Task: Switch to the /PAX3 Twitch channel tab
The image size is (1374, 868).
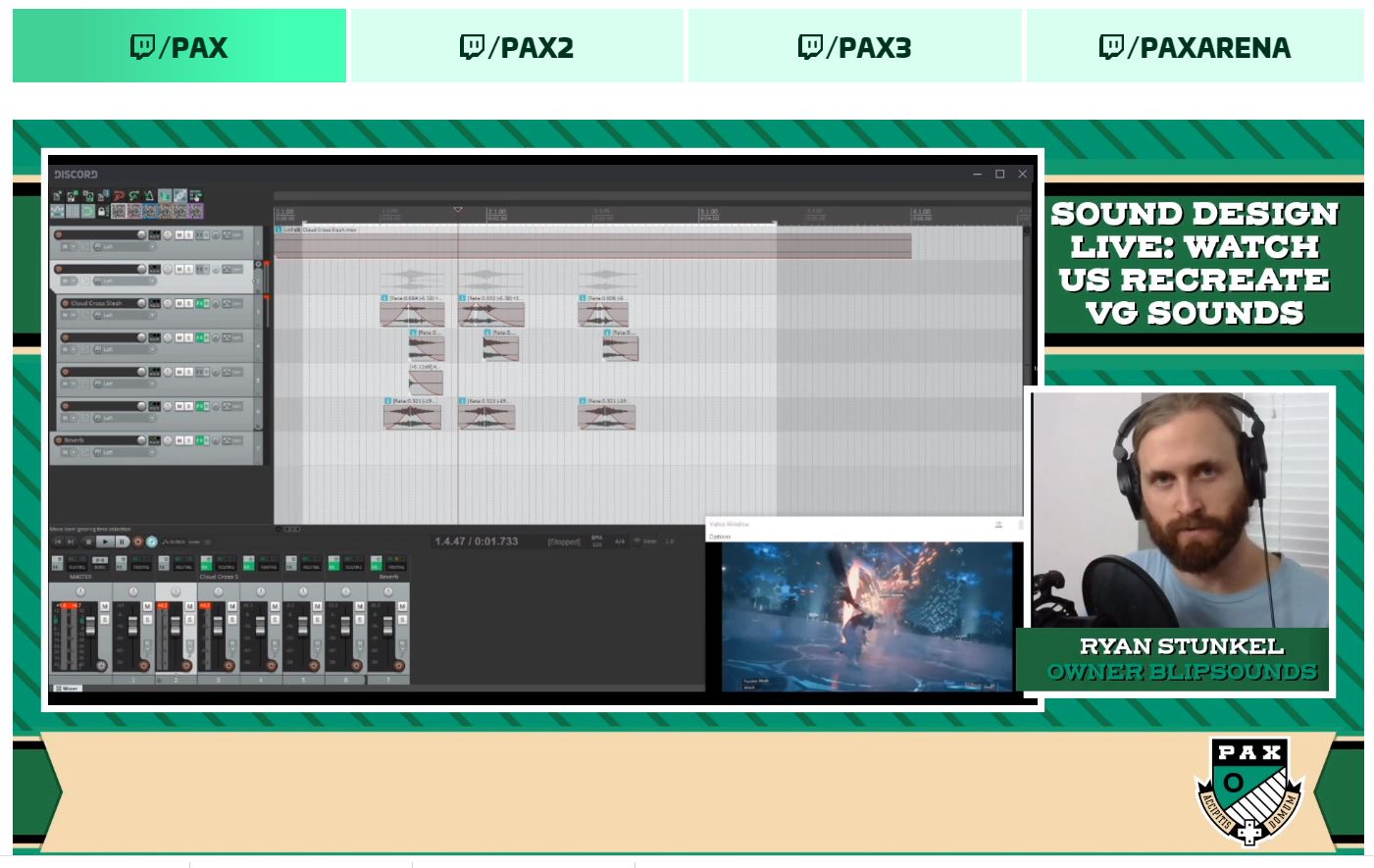Action: pos(855,46)
